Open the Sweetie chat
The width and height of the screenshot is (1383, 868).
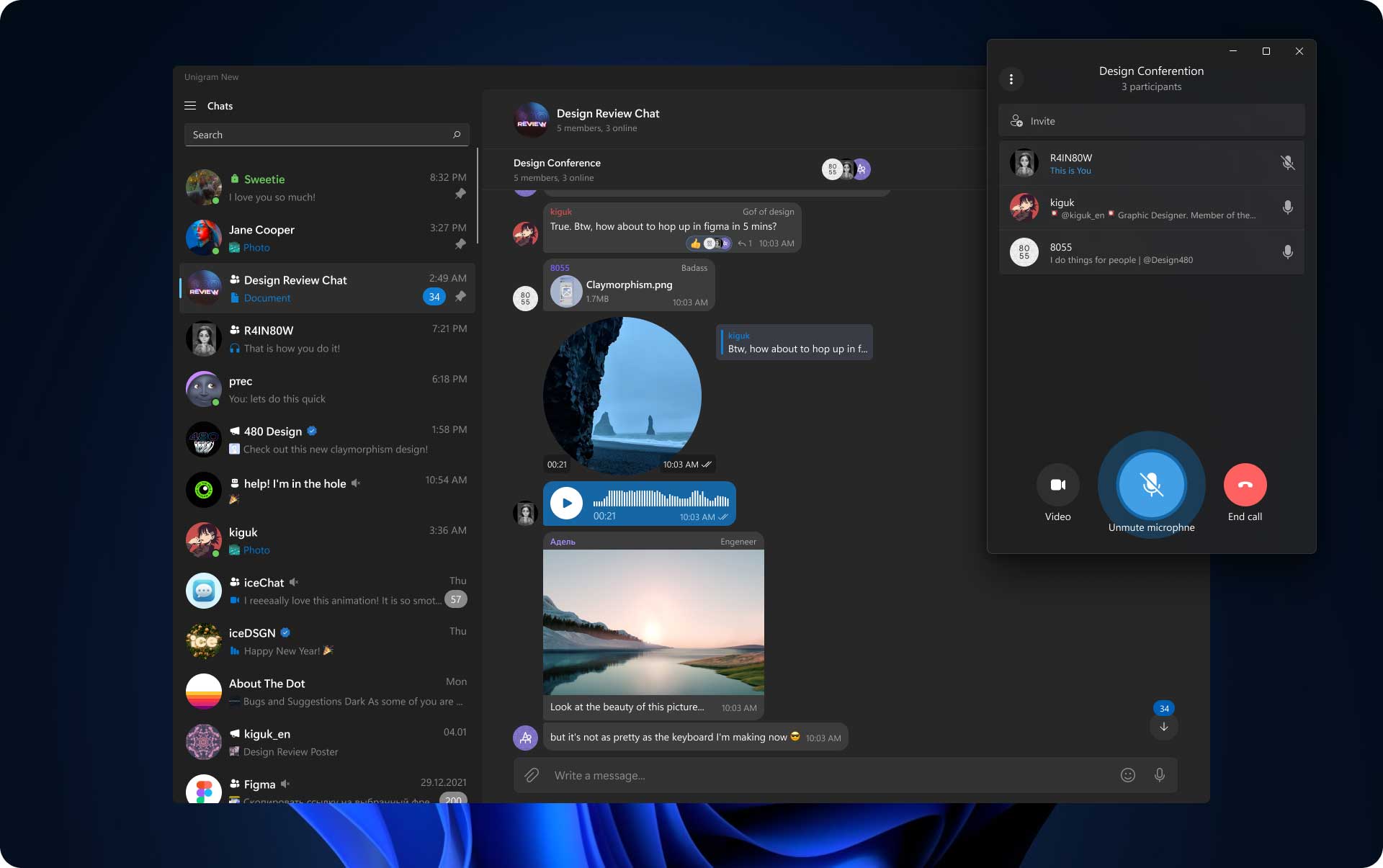(327, 187)
